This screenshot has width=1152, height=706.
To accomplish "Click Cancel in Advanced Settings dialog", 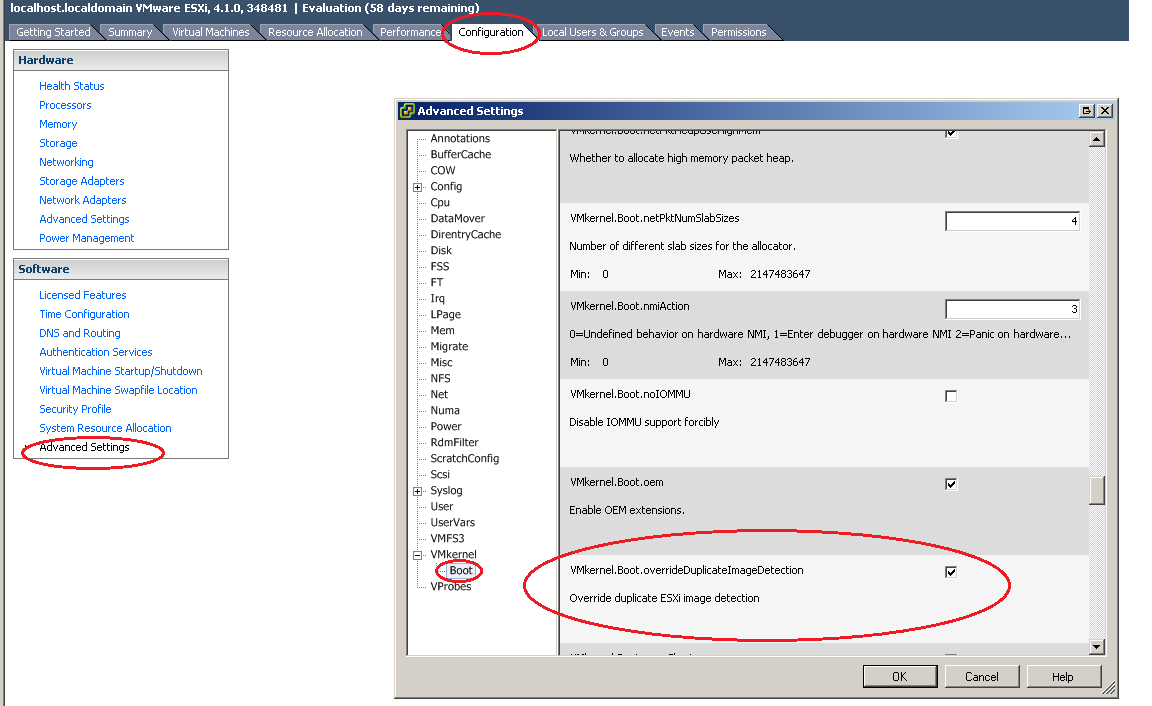I will coord(982,677).
